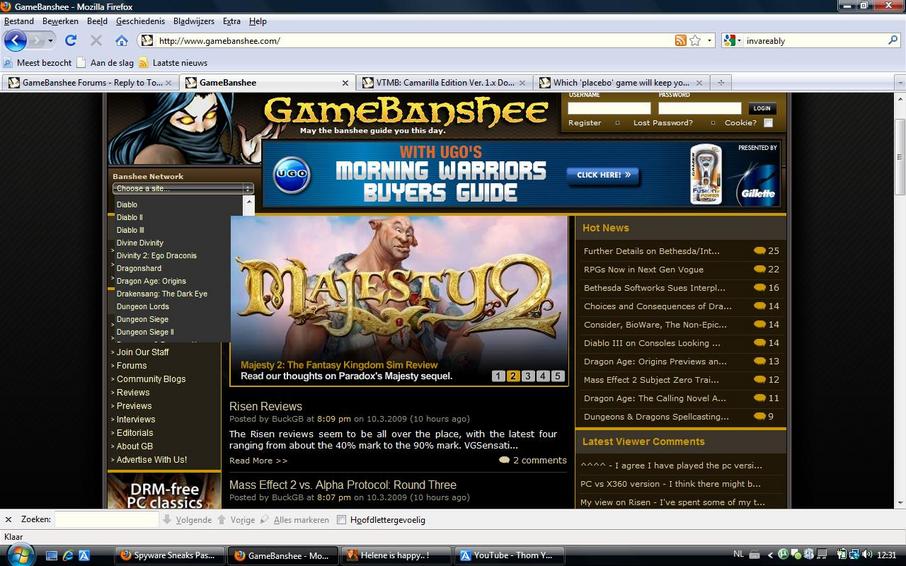Screen dimensions: 906x566
Task: Click the Stop loading X button
Action: [96, 40]
